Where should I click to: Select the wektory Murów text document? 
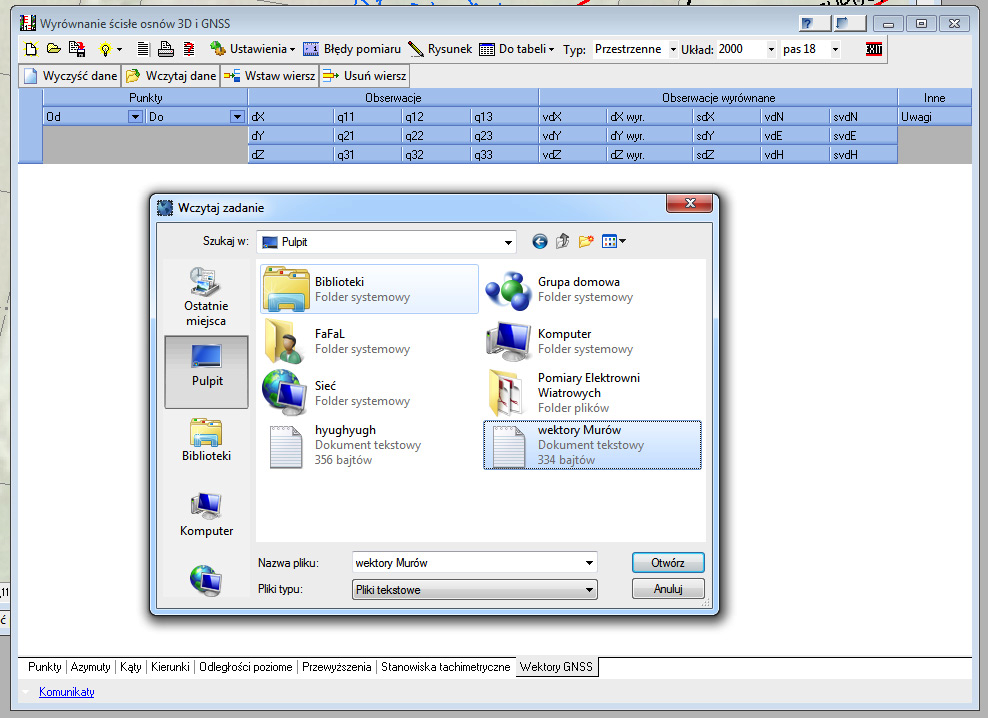pyautogui.click(x=592, y=445)
